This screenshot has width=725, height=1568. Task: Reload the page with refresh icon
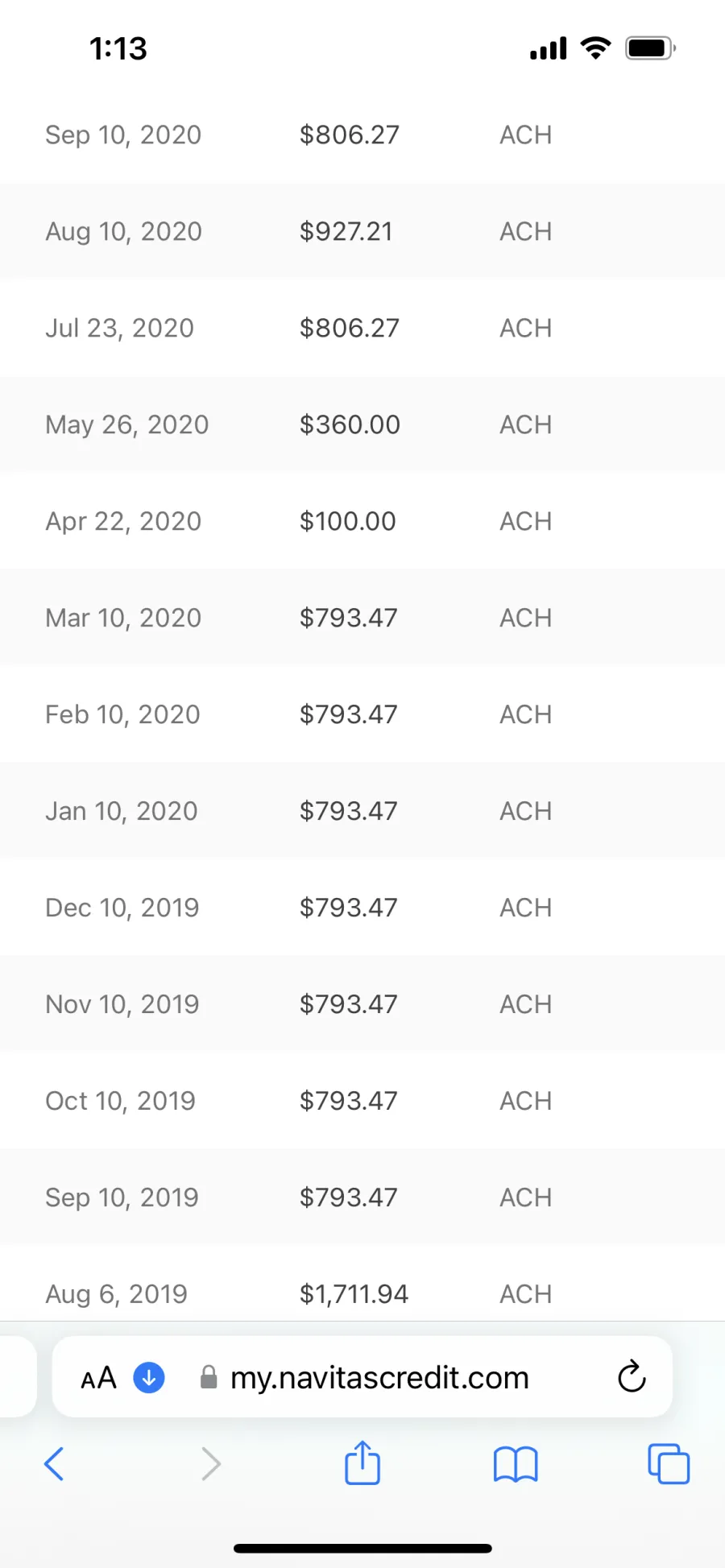point(632,1377)
